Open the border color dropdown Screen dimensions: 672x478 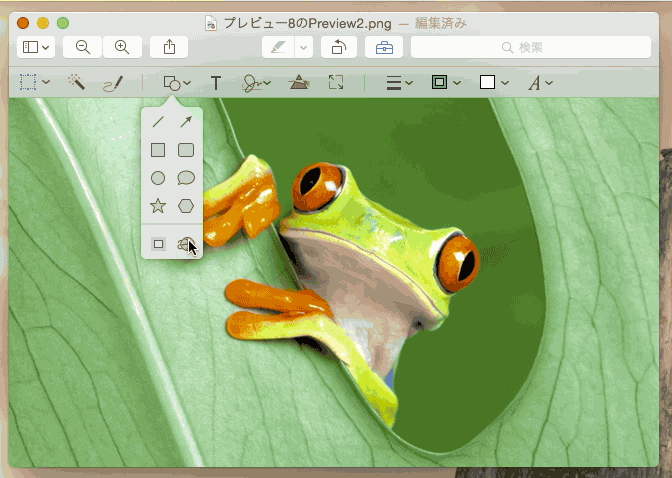click(x=446, y=82)
